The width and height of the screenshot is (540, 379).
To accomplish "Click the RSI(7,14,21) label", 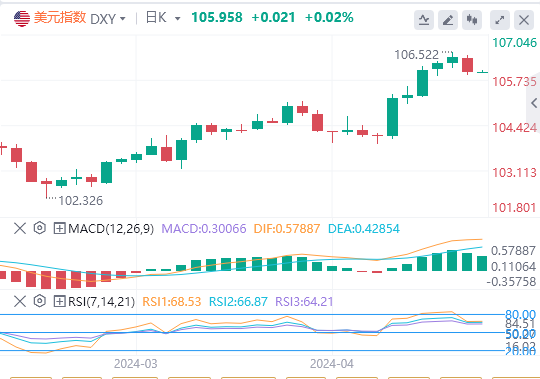I will tap(101, 302).
